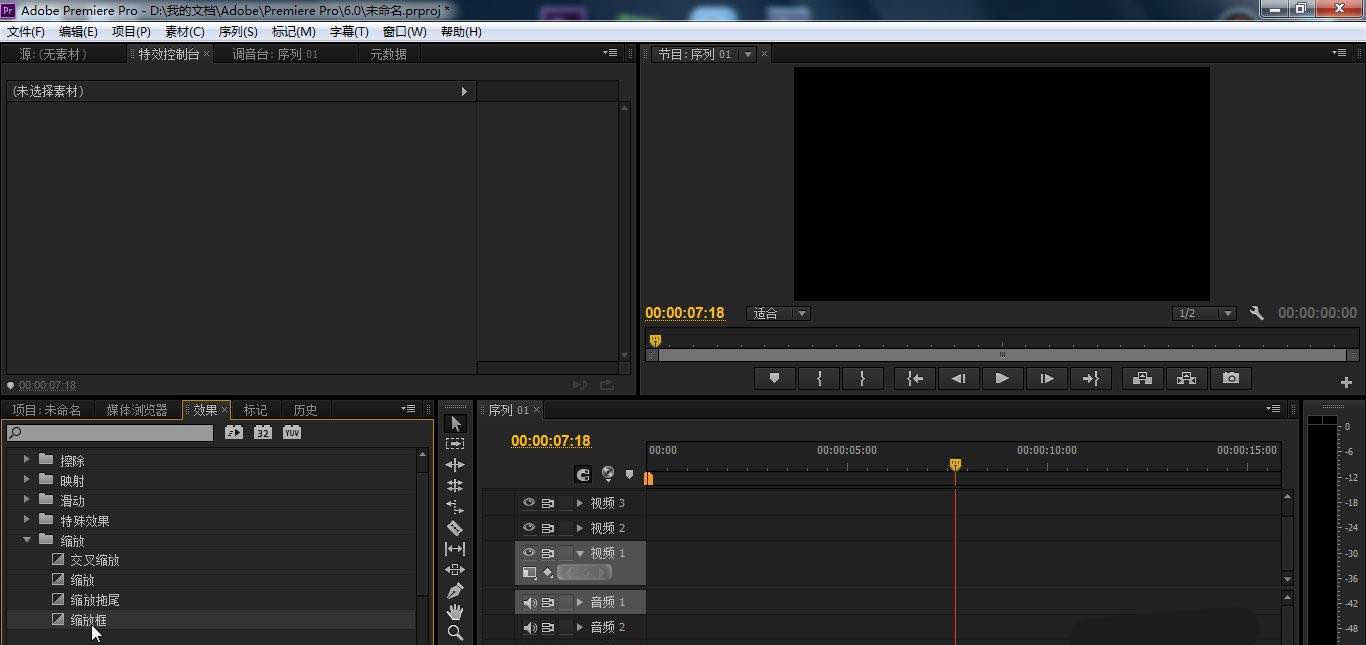Click the Play button in program monitor
This screenshot has width=1366, height=645.
pos(1001,378)
